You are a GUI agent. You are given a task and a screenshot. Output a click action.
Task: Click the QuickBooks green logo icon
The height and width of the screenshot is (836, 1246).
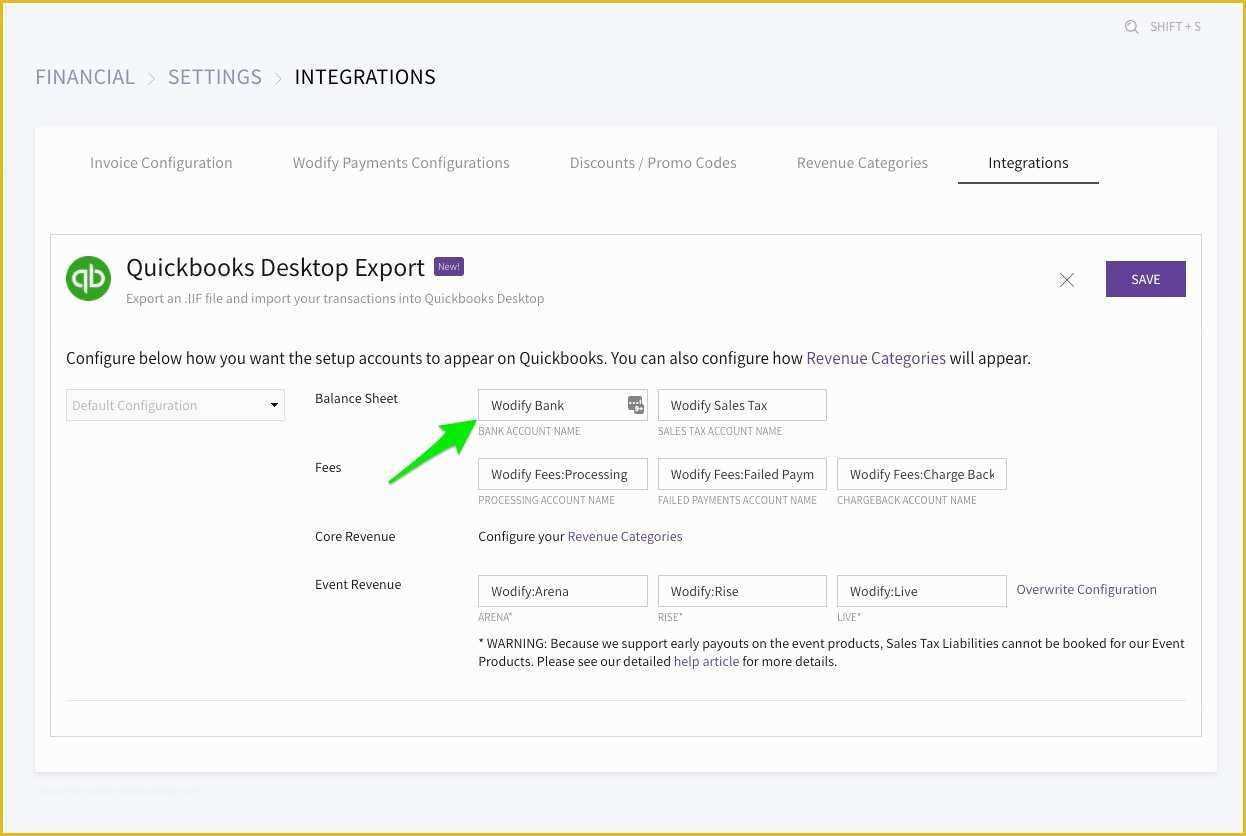tap(88, 278)
